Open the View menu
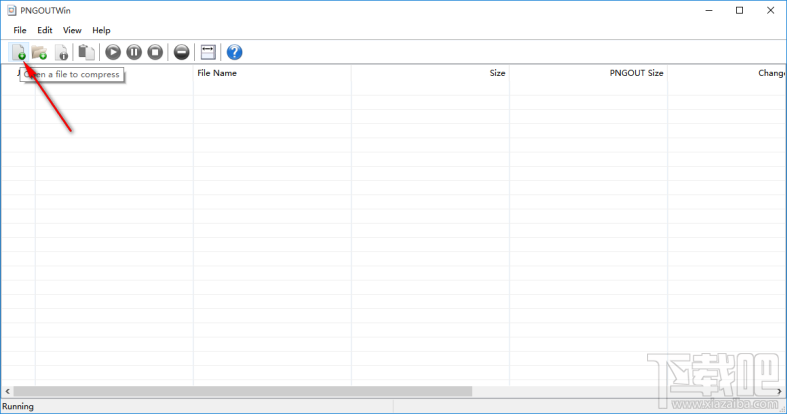 pos(72,30)
